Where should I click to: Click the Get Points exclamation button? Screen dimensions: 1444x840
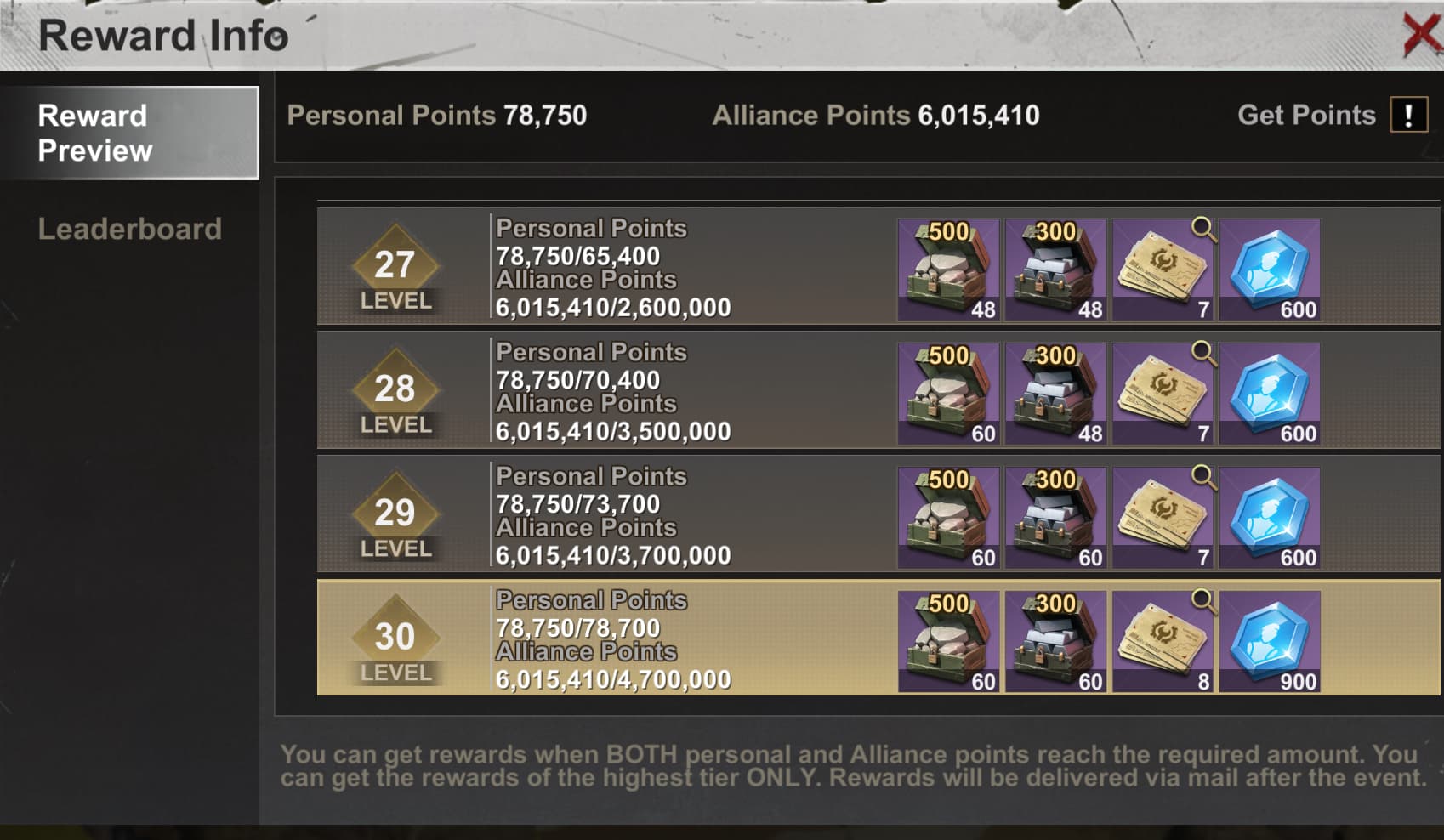[x=1408, y=115]
